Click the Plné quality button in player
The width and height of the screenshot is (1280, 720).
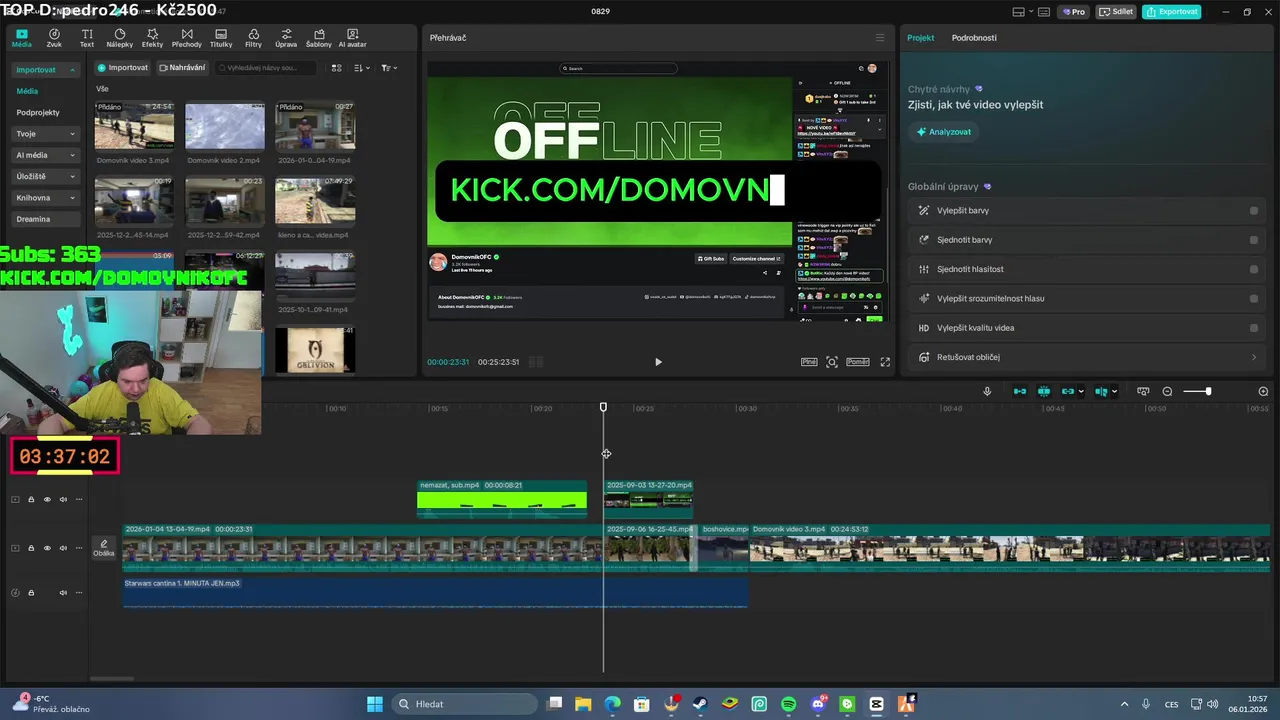(x=809, y=362)
